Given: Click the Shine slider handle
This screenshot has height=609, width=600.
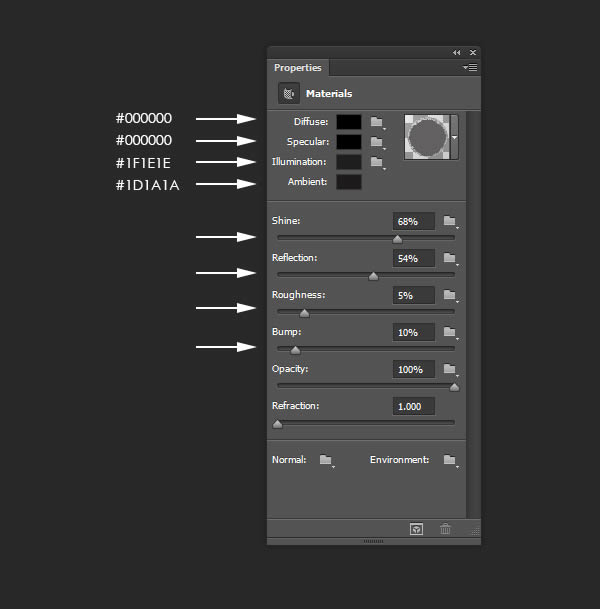Looking at the screenshot, I should 397,239.
